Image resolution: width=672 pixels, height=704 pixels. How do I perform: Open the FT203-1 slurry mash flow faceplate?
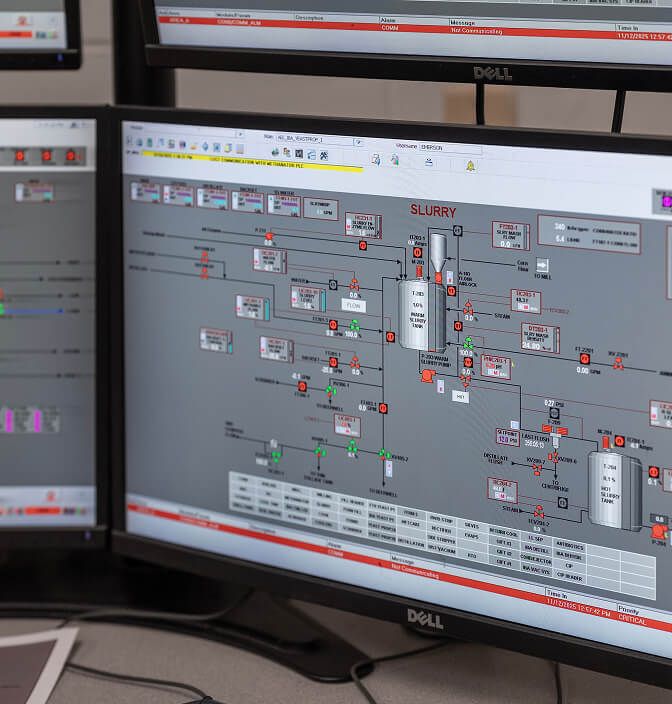click(x=510, y=235)
